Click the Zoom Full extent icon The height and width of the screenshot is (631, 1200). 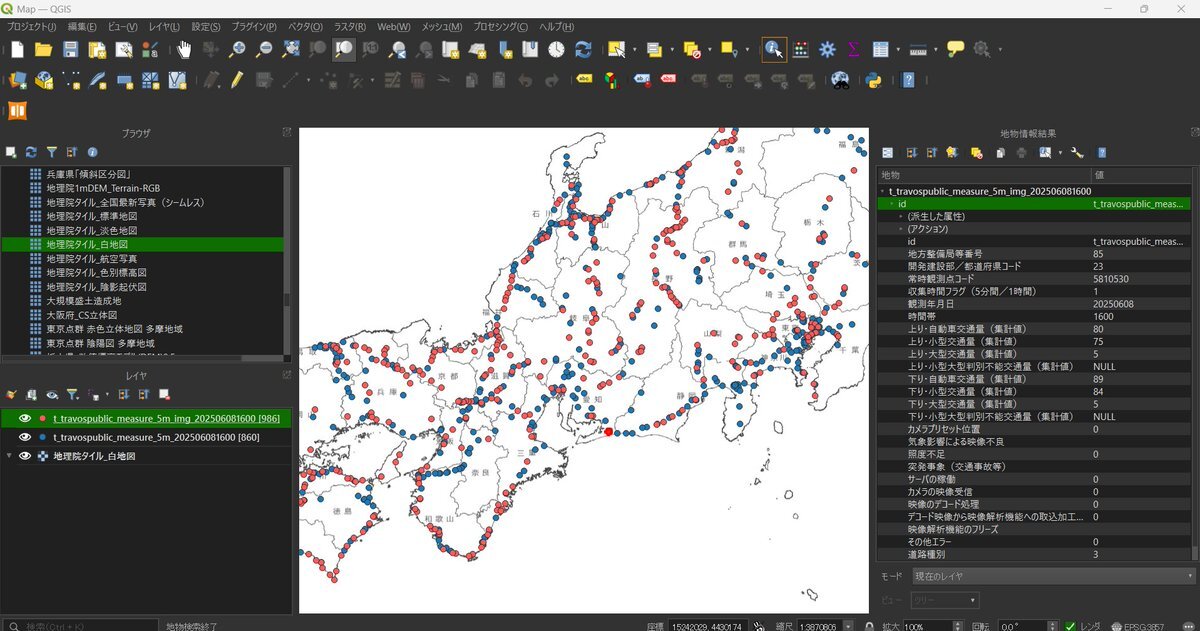coord(291,49)
